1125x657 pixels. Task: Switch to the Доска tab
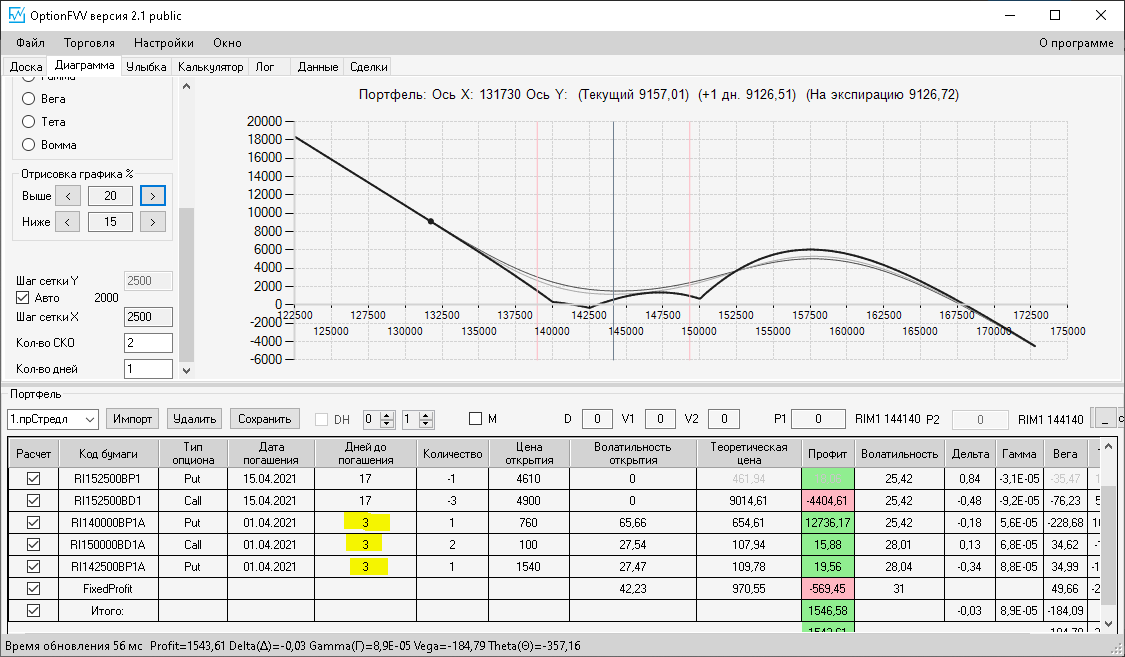[26, 67]
